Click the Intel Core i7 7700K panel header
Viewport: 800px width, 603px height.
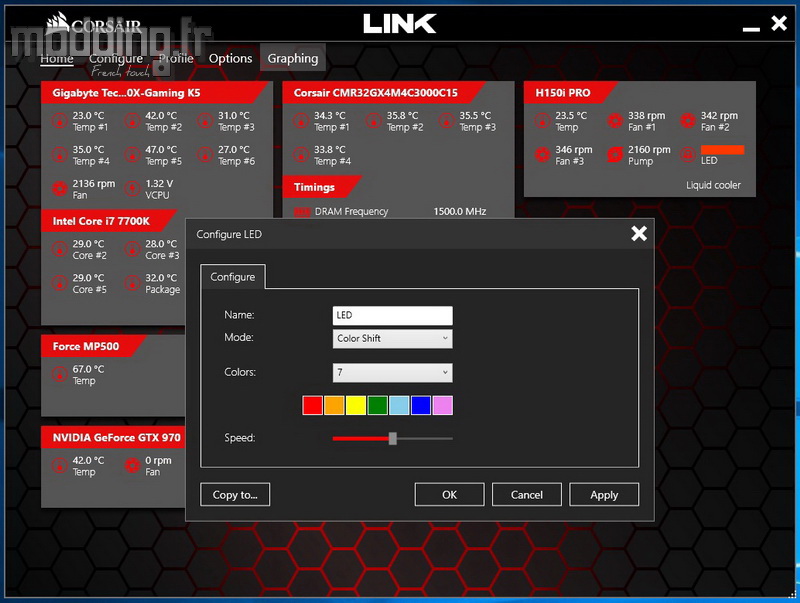(109, 221)
